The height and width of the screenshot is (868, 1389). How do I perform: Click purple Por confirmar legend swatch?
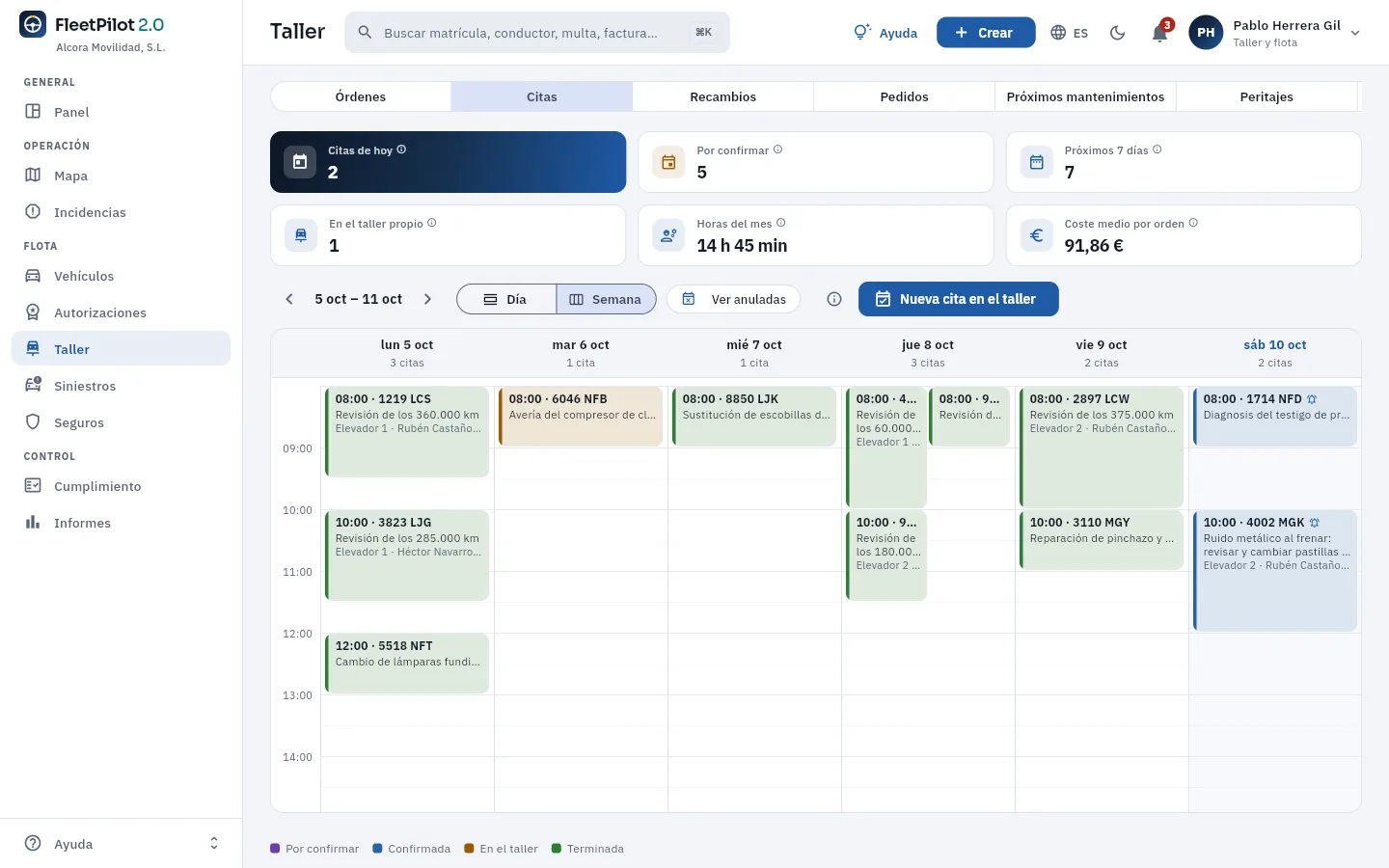(275, 849)
